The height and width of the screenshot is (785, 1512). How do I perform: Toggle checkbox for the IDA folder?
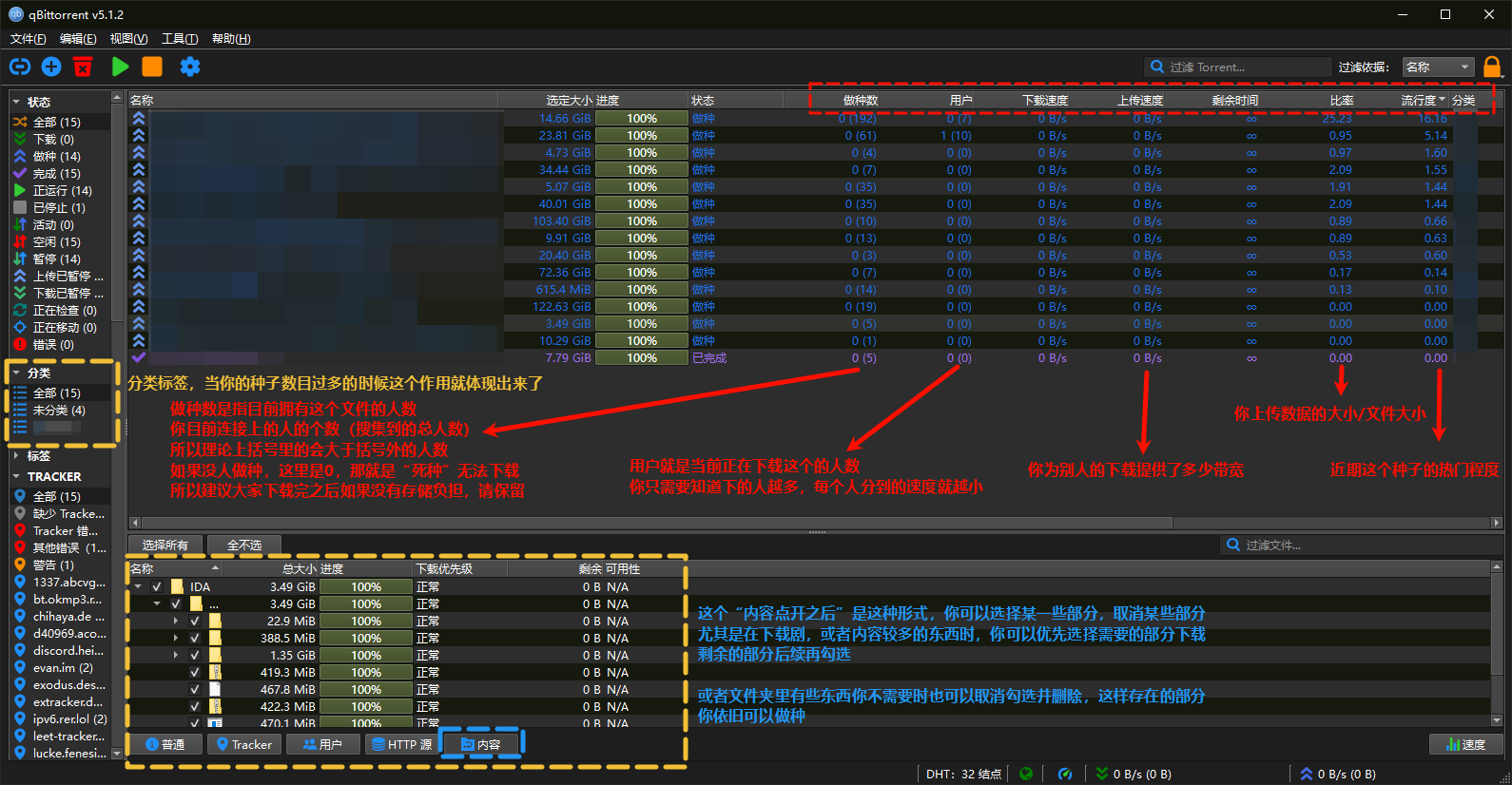(x=157, y=586)
